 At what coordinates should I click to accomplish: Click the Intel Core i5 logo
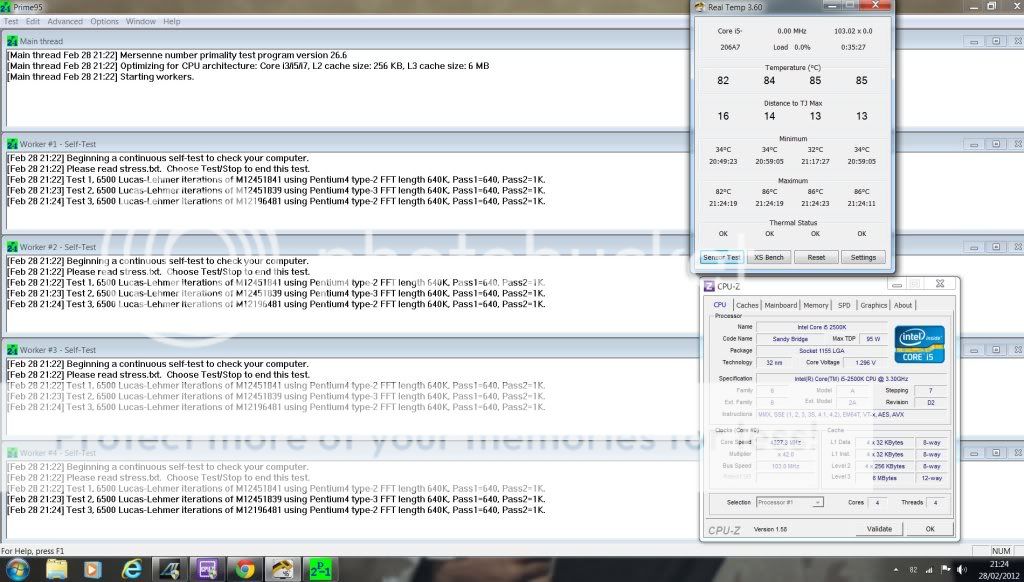(919, 344)
